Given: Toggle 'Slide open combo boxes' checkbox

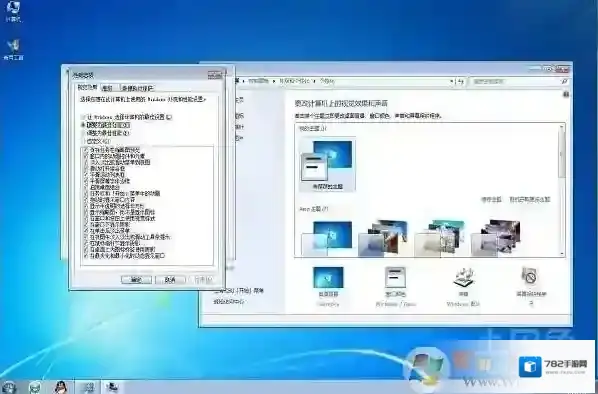Looking at the screenshot, I should (86, 169).
